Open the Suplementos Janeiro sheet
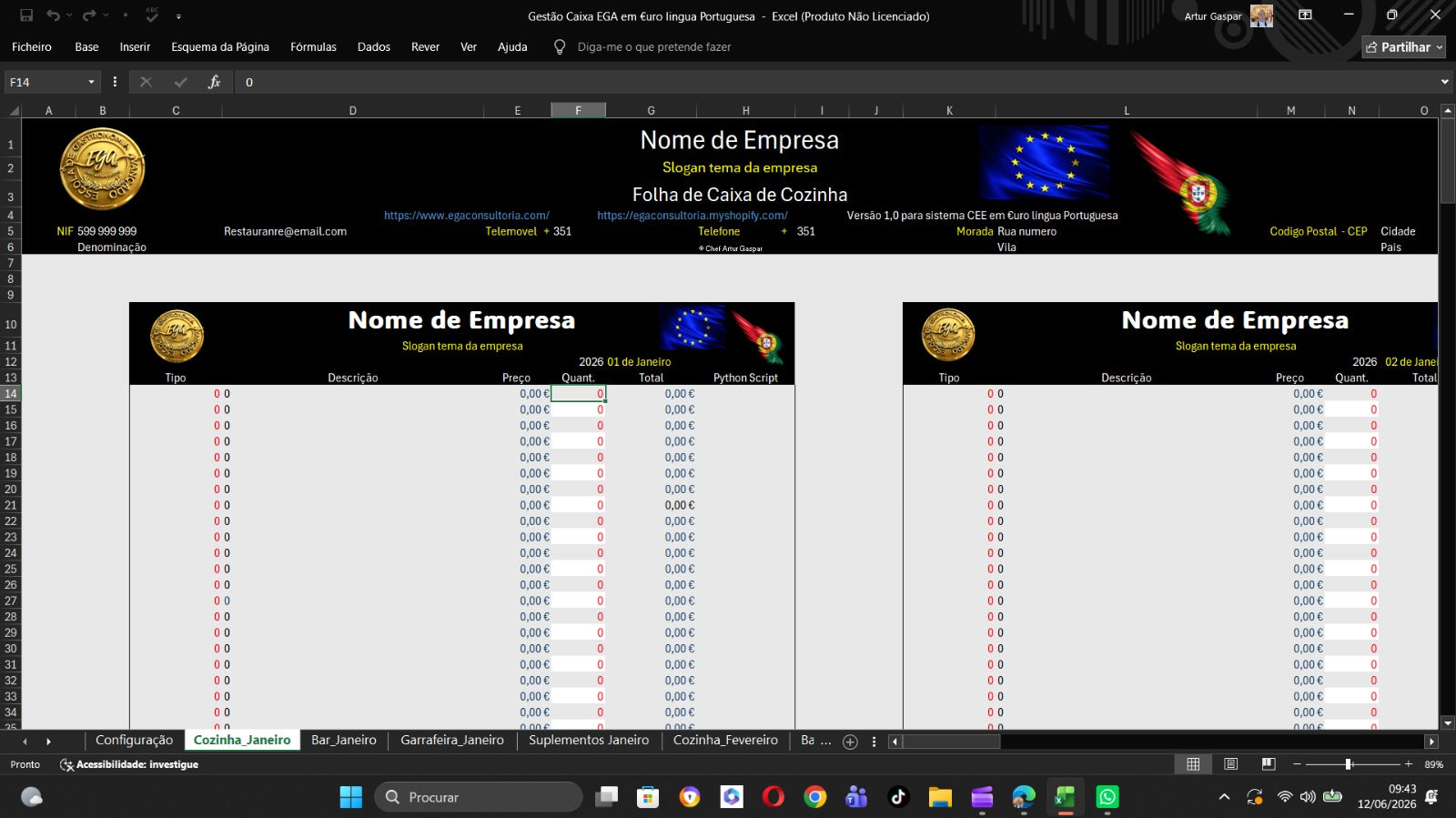1456x818 pixels. pos(589,741)
